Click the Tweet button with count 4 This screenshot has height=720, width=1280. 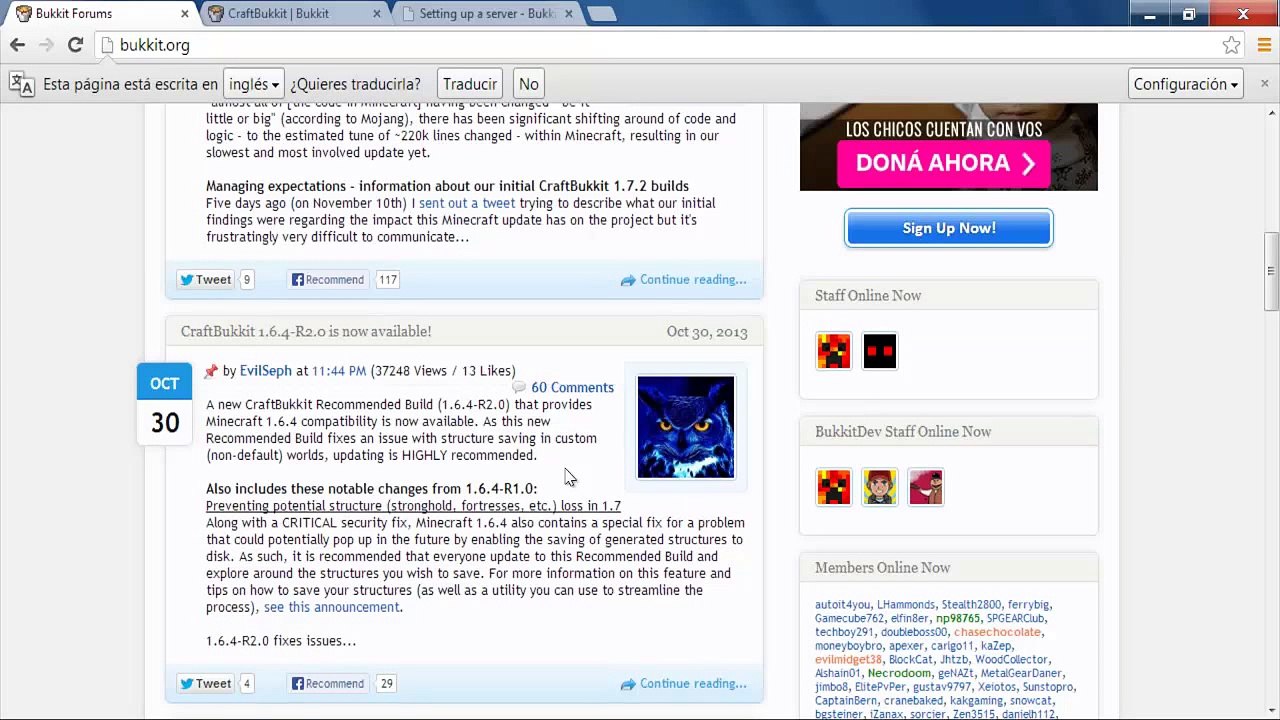coord(205,684)
